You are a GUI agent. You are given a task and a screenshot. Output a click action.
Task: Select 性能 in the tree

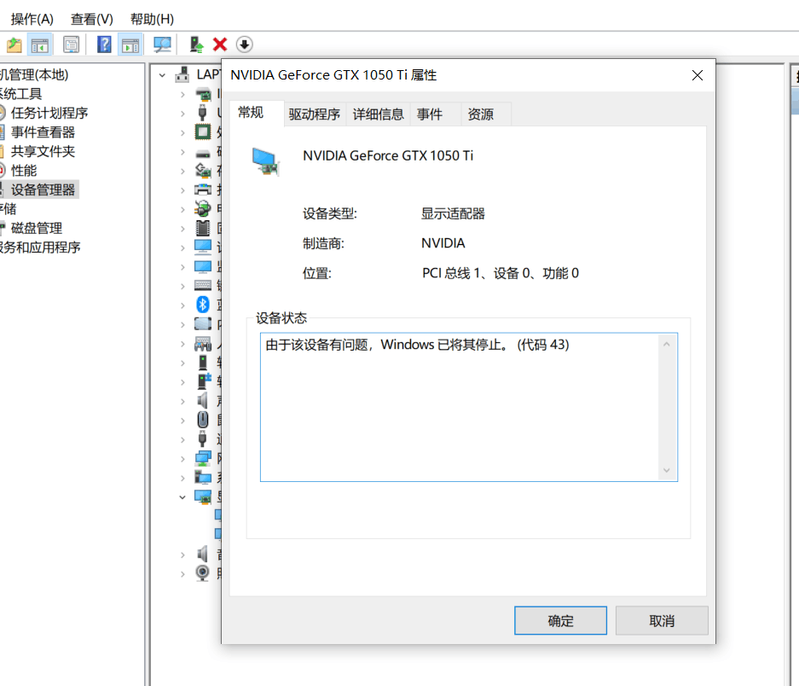coord(24,170)
